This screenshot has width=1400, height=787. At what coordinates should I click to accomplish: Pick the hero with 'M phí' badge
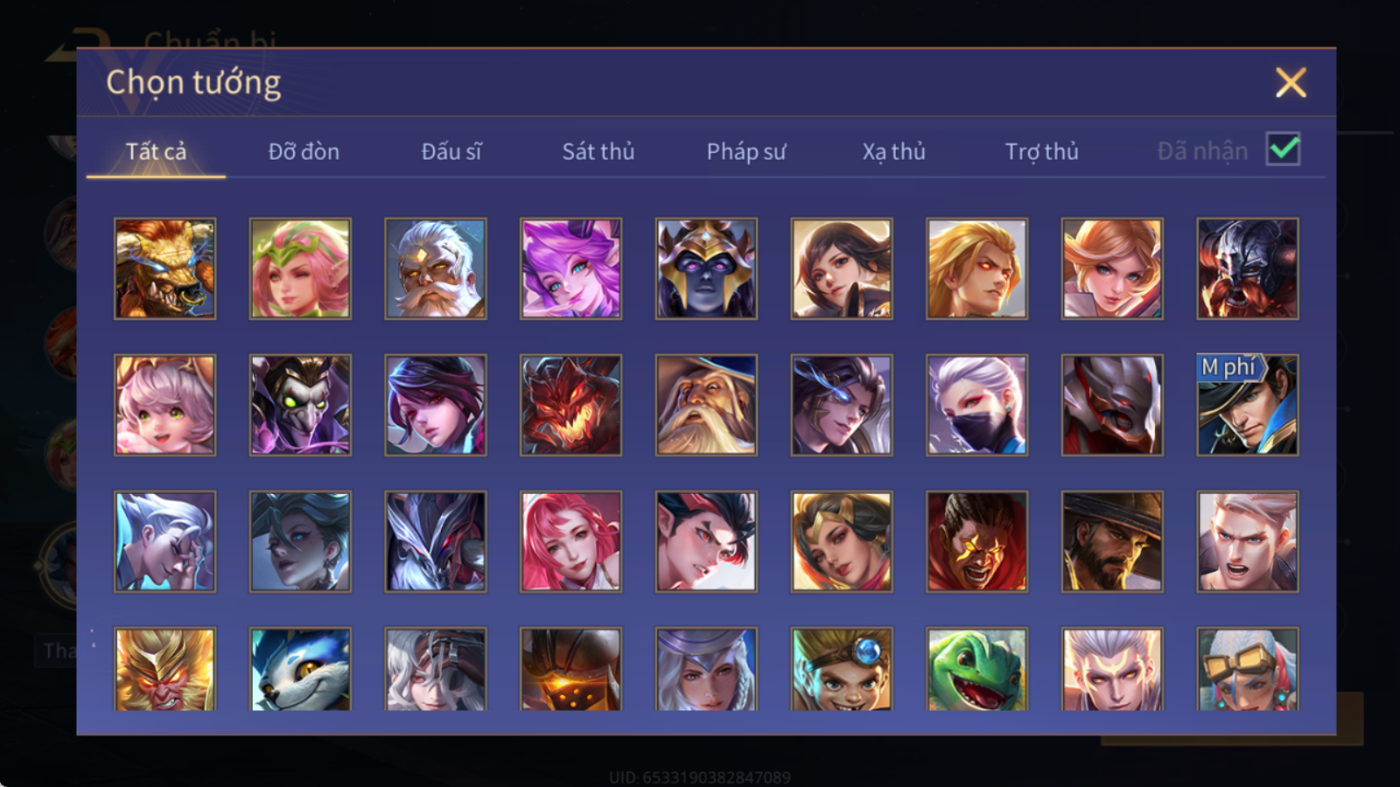click(x=1248, y=405)
